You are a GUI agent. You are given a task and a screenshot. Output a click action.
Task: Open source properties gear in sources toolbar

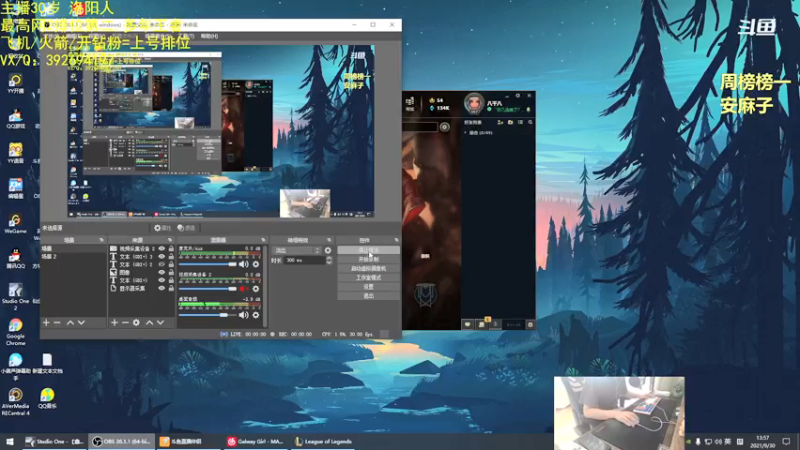click(x=136, y=322)
